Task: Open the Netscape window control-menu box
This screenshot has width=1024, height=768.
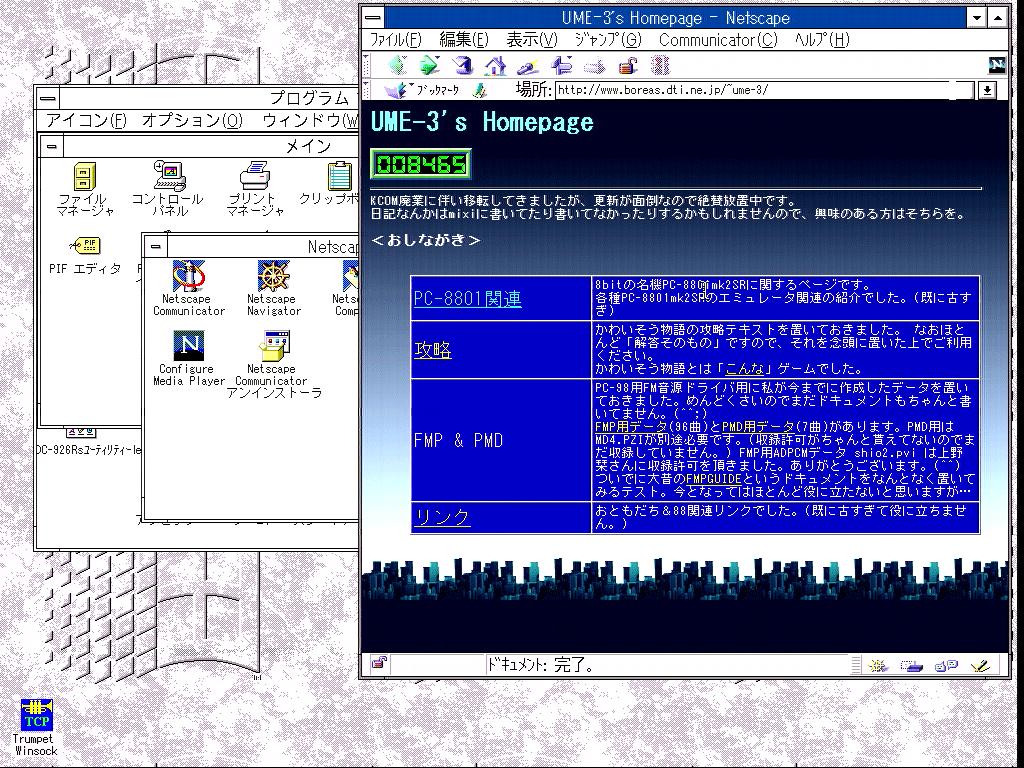Action: (x=371, y=17)
